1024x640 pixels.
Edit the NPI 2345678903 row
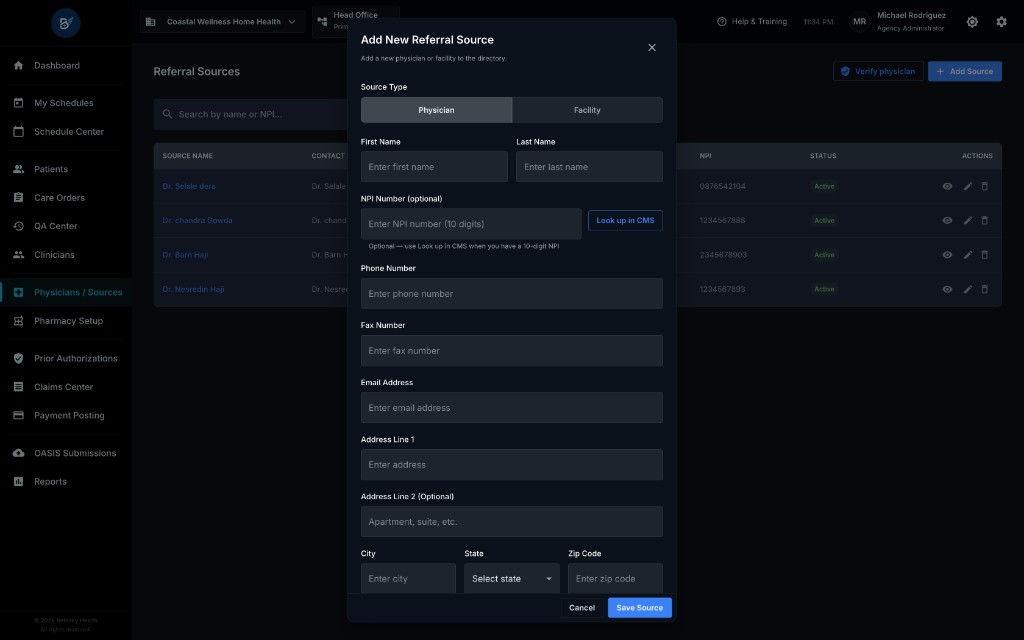point(967,255)
